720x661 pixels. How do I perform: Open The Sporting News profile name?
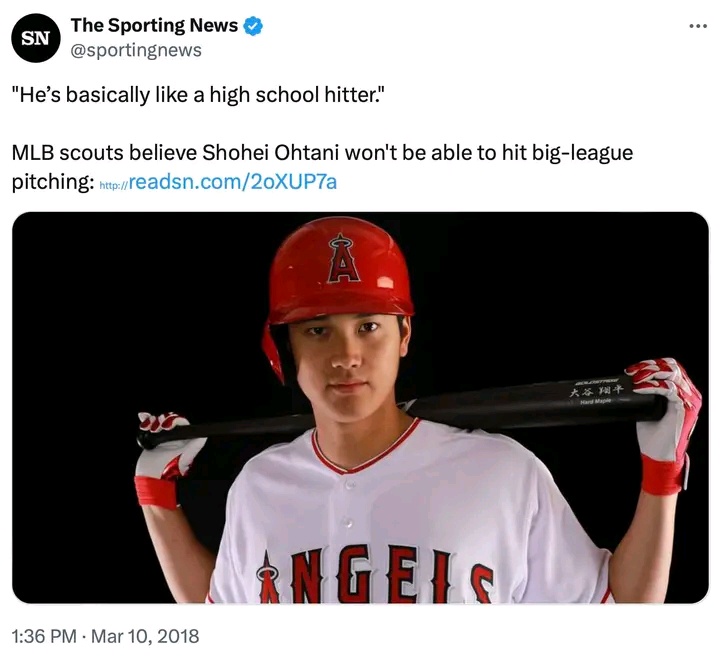154,26
